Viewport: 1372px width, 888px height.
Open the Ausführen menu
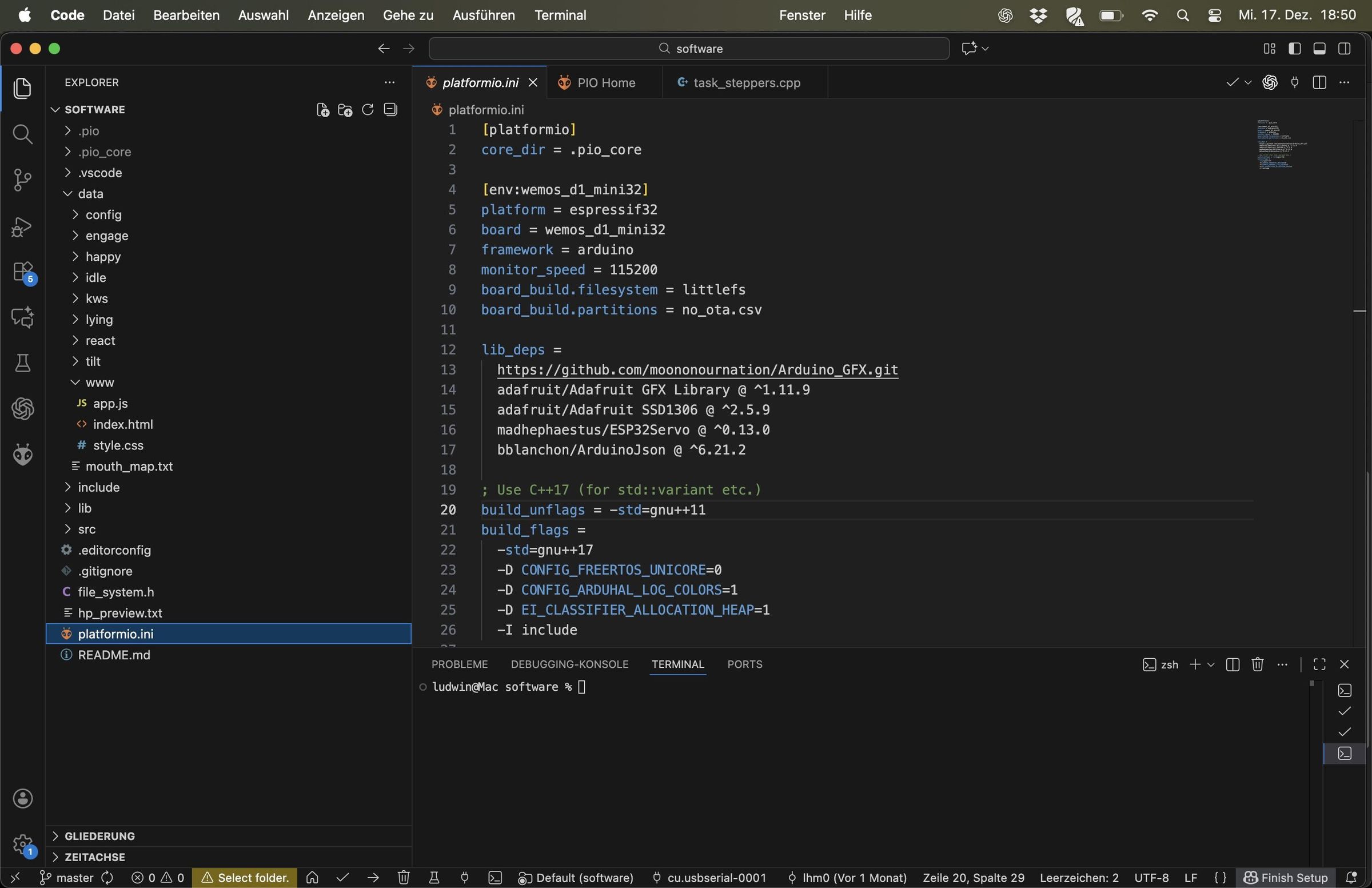(x=483, y=15)
